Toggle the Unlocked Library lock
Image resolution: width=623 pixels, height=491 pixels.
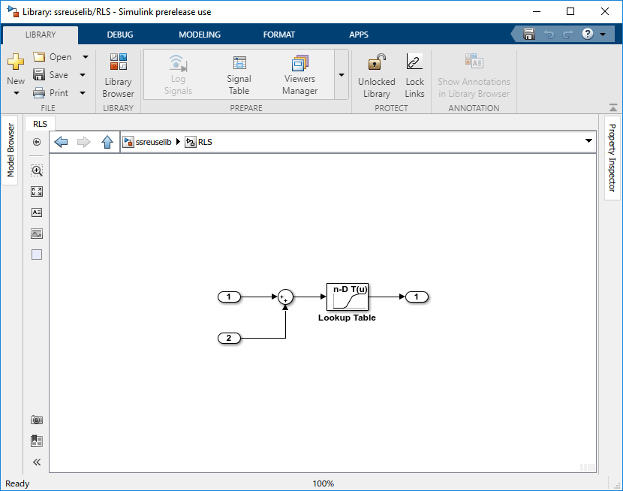(377, 75)
